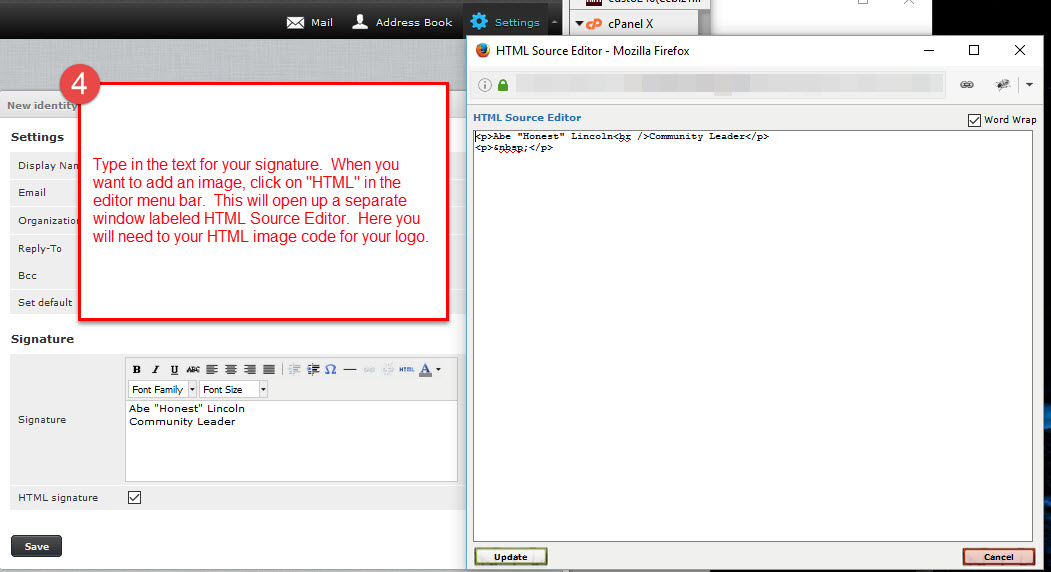Go to Address Book
The image size is (1051, 572).
pyautogui.click(x=402, y=22)
